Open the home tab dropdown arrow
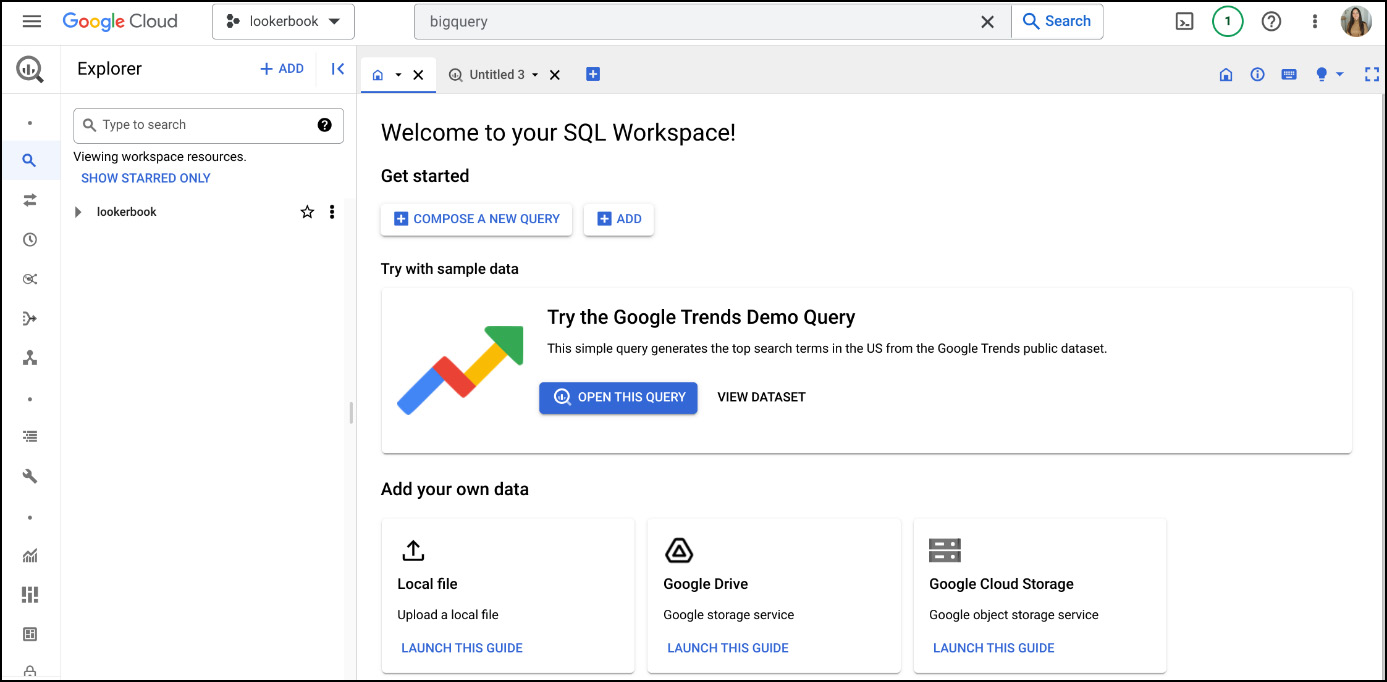The height and width of the screenshot is (682, 1387). tap(398, 75)
